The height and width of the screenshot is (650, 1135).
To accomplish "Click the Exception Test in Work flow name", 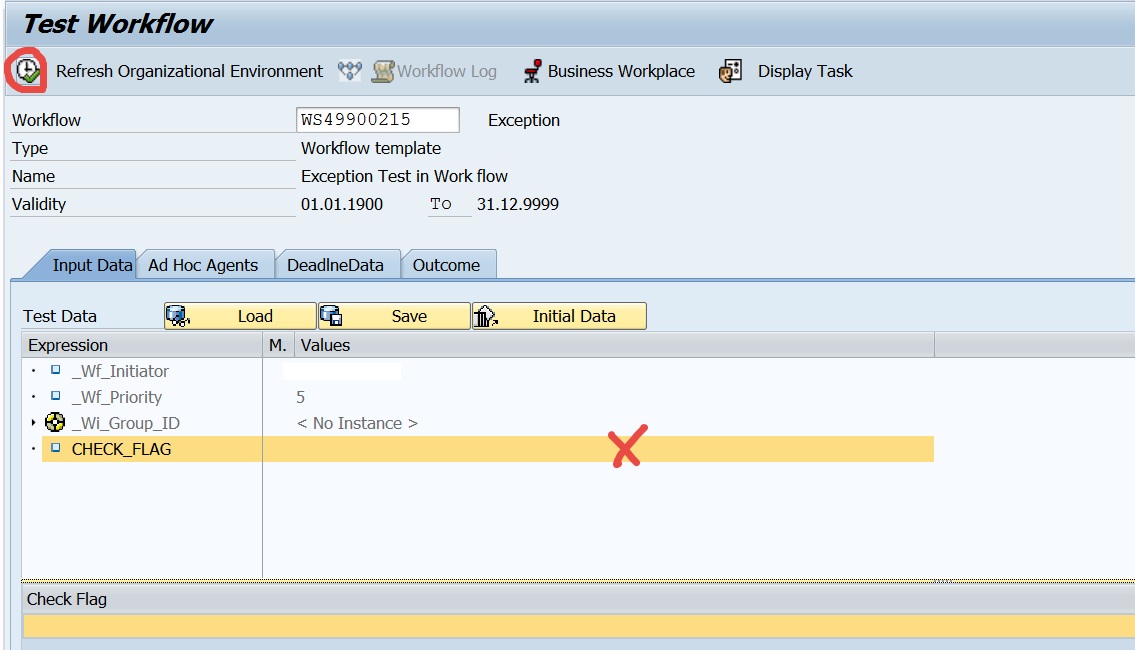I will point(404,176).
